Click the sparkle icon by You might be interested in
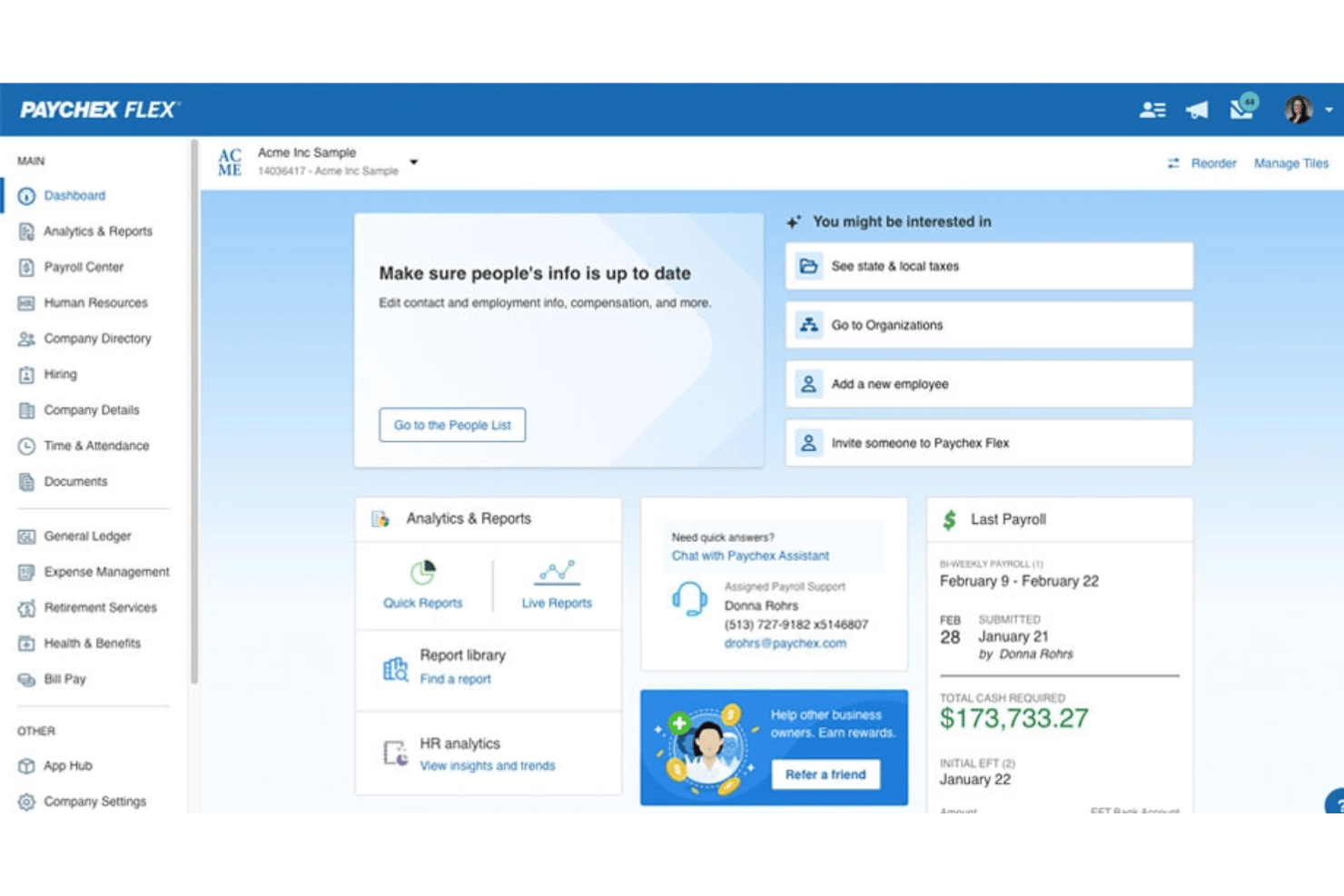The image size is (1344, 896). click(794, 222)
